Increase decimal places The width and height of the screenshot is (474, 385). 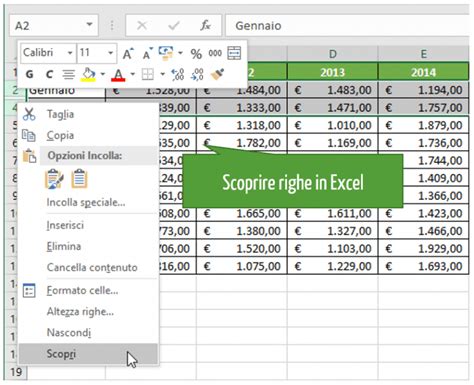pos(178,74)
